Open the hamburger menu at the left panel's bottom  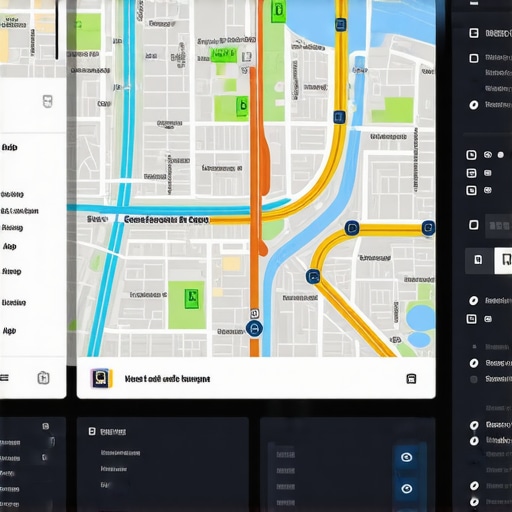pos(4,377)
